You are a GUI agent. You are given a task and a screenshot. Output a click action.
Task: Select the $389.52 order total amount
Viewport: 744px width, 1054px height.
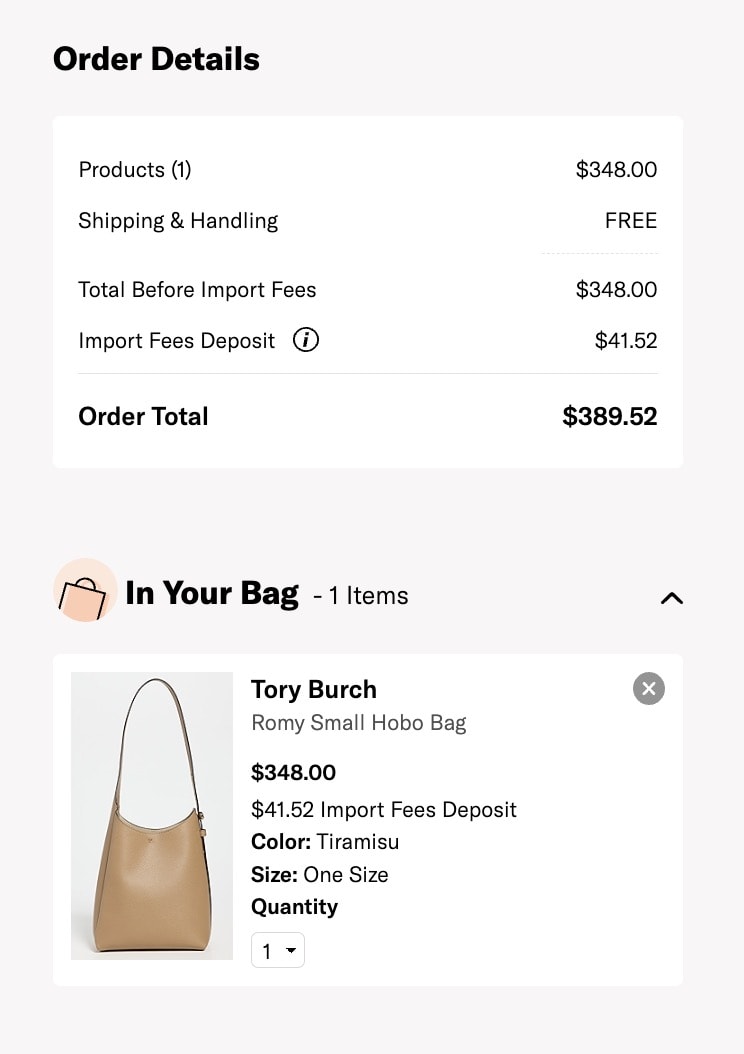pos(610,416)
